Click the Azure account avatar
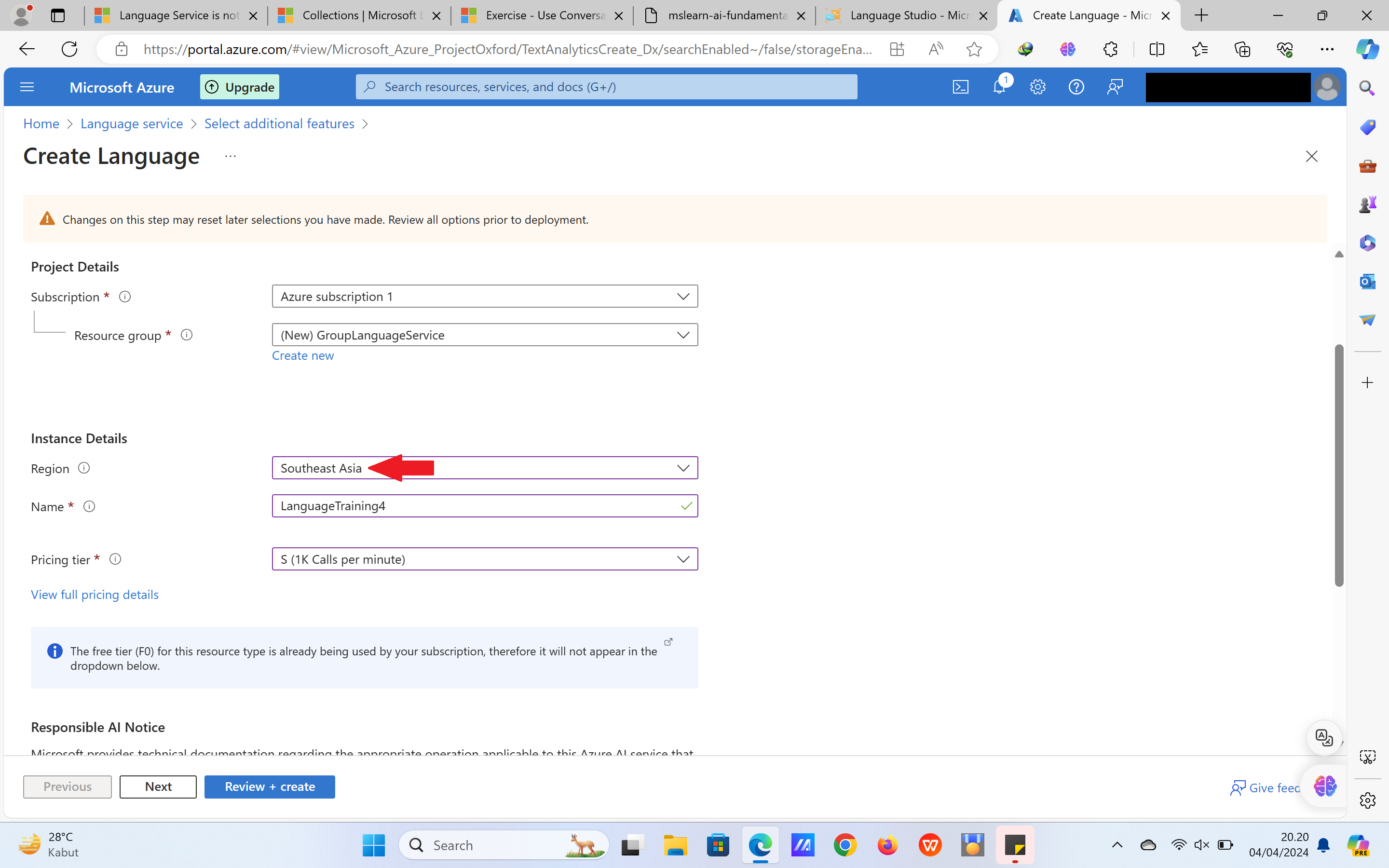1389x868 pixels. tap(1326, 87)
